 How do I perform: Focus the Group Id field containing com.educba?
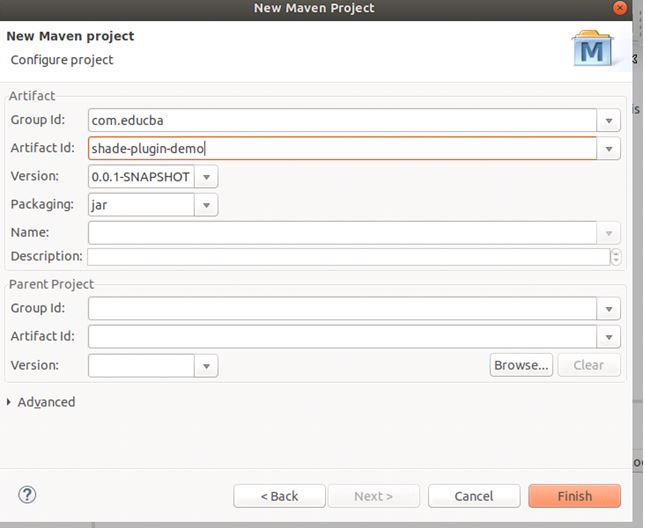point(342,120)
